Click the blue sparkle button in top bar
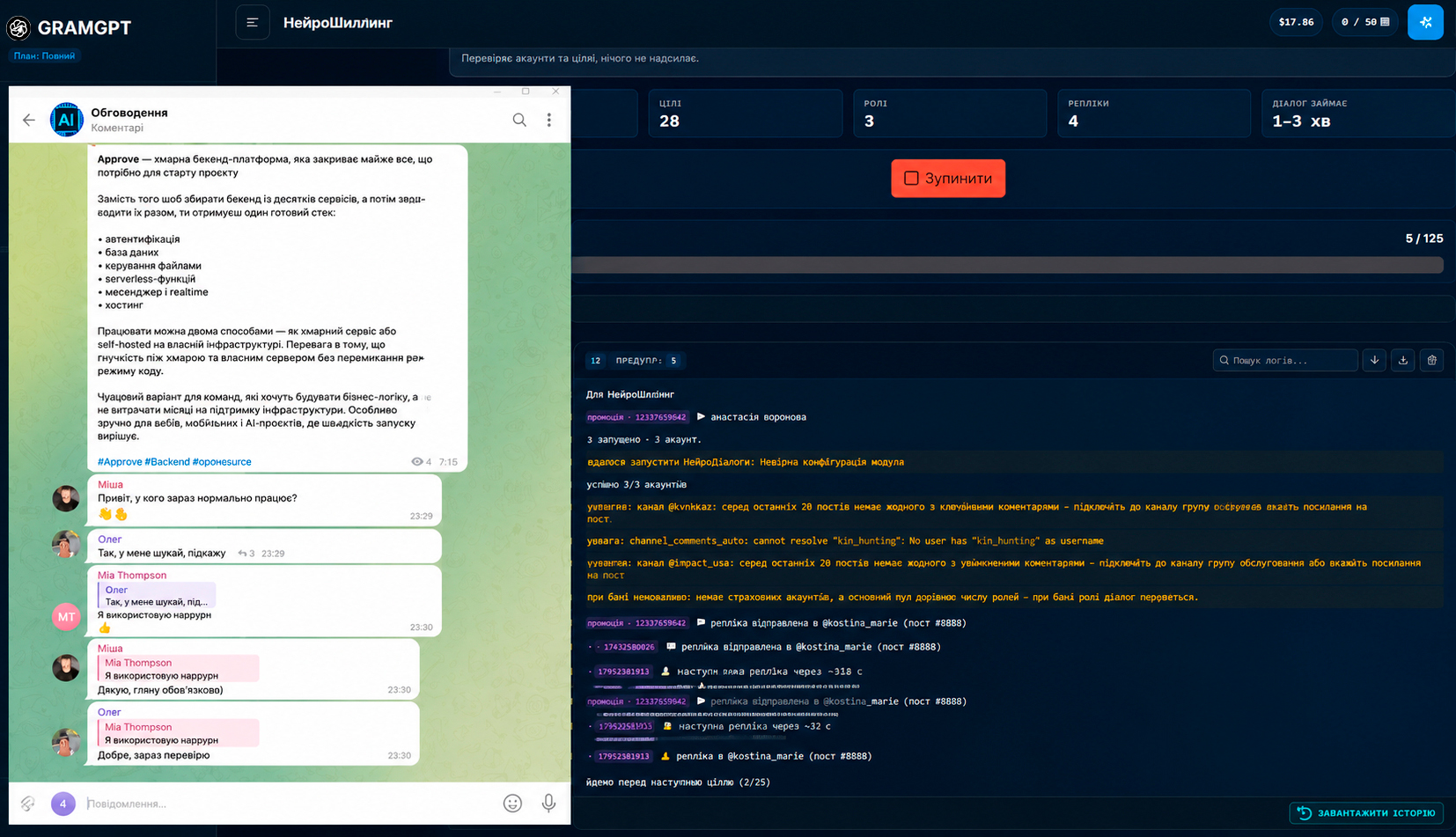Viewport: 1456px width, 837px height. pyautogui.click(x=1425, y=22)
